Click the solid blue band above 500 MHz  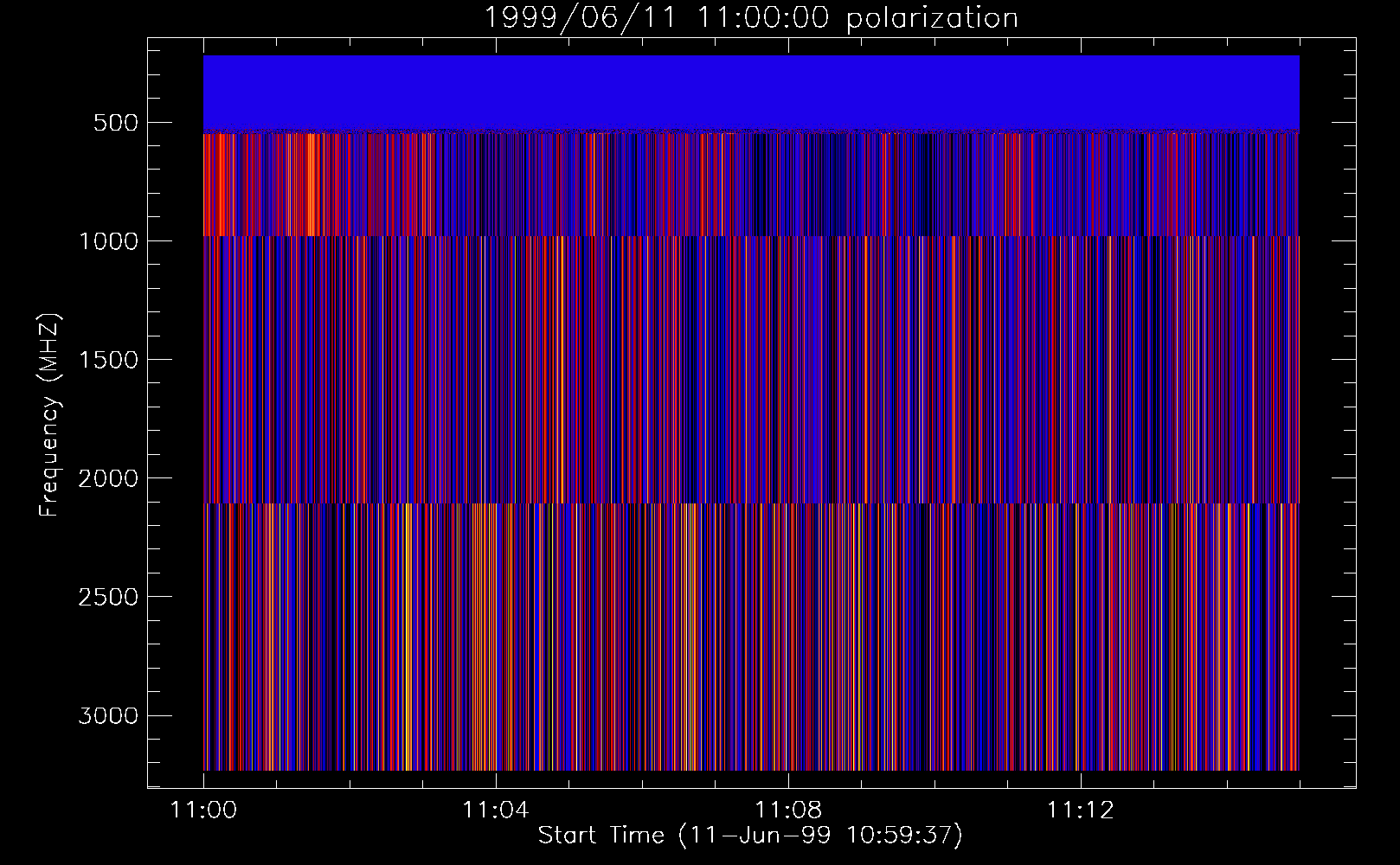pos(751,93)
